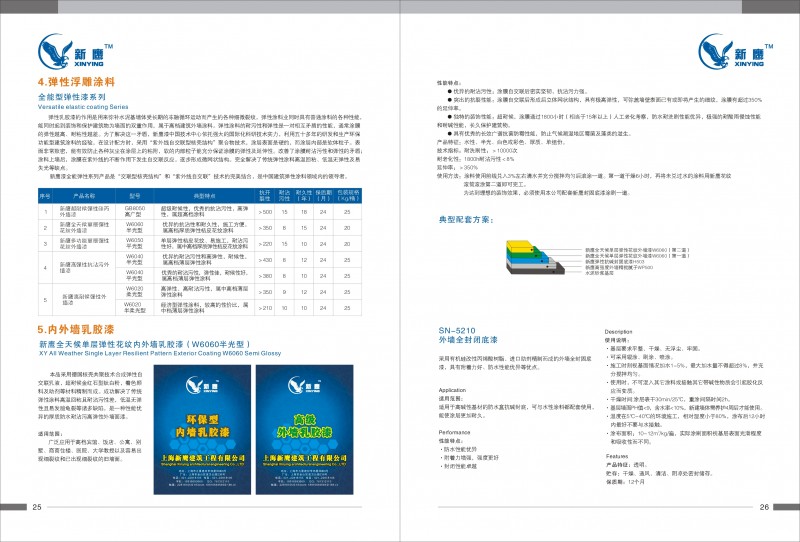Viewport: 800px width, 542px height.
Task: Click the 典型特点 column header
Action: click(x=205, y=196)
